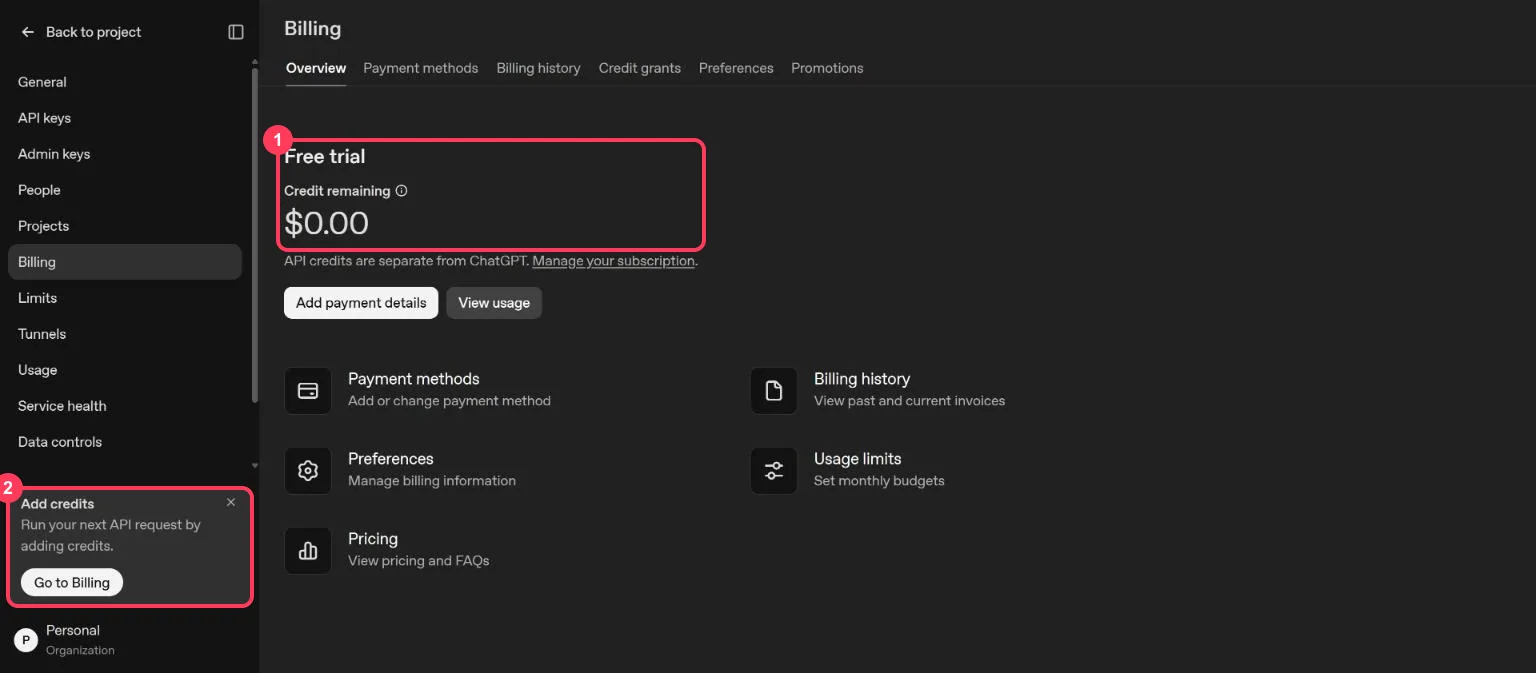Click 'View pricing and FAQs' text

[419, 561]
